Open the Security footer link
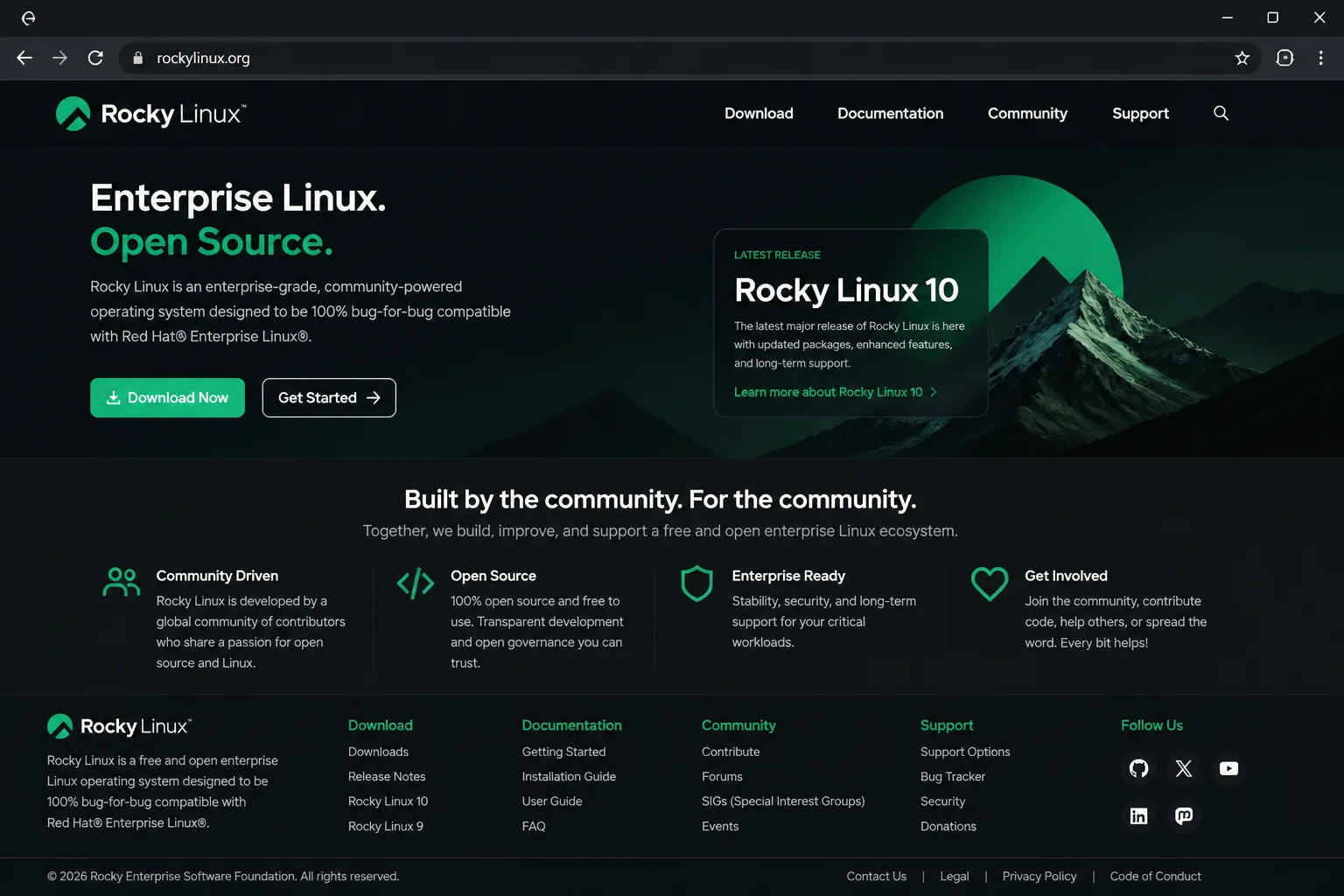Screen dimensions: 1344x896 pos(942,801)
